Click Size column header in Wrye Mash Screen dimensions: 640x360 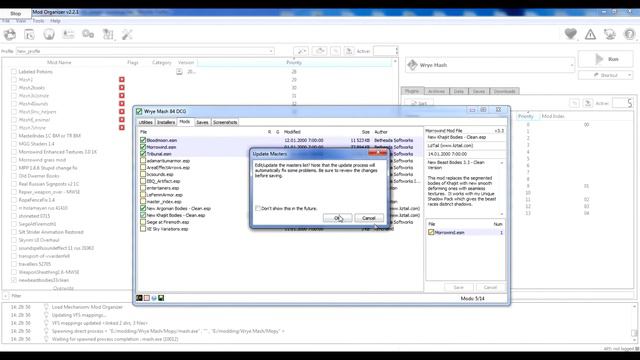tap(365, 132)
